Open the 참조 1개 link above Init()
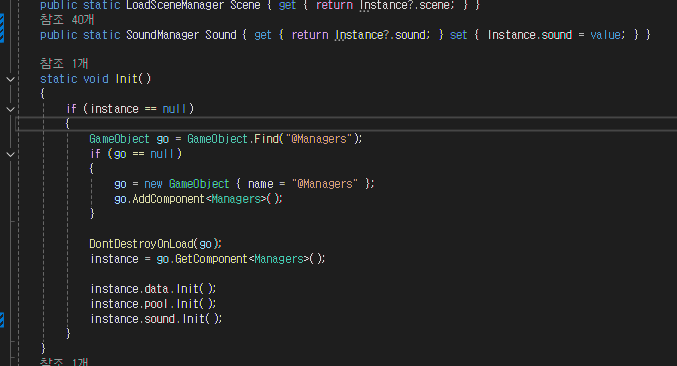This screenshot has width=677, height=366. [64, 64]
